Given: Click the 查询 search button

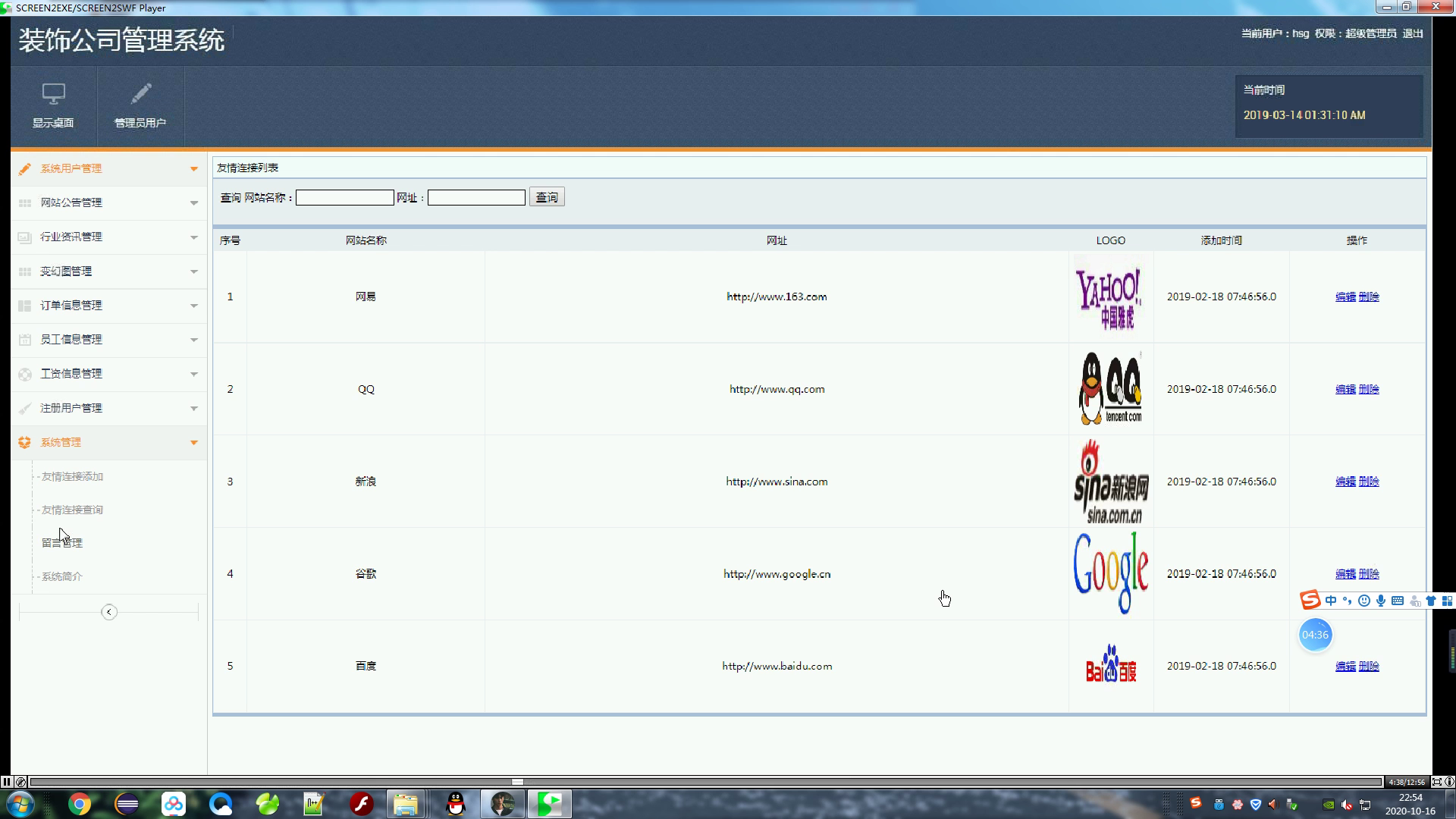Looking at the screenshot, I should click(x=547, y=197).
